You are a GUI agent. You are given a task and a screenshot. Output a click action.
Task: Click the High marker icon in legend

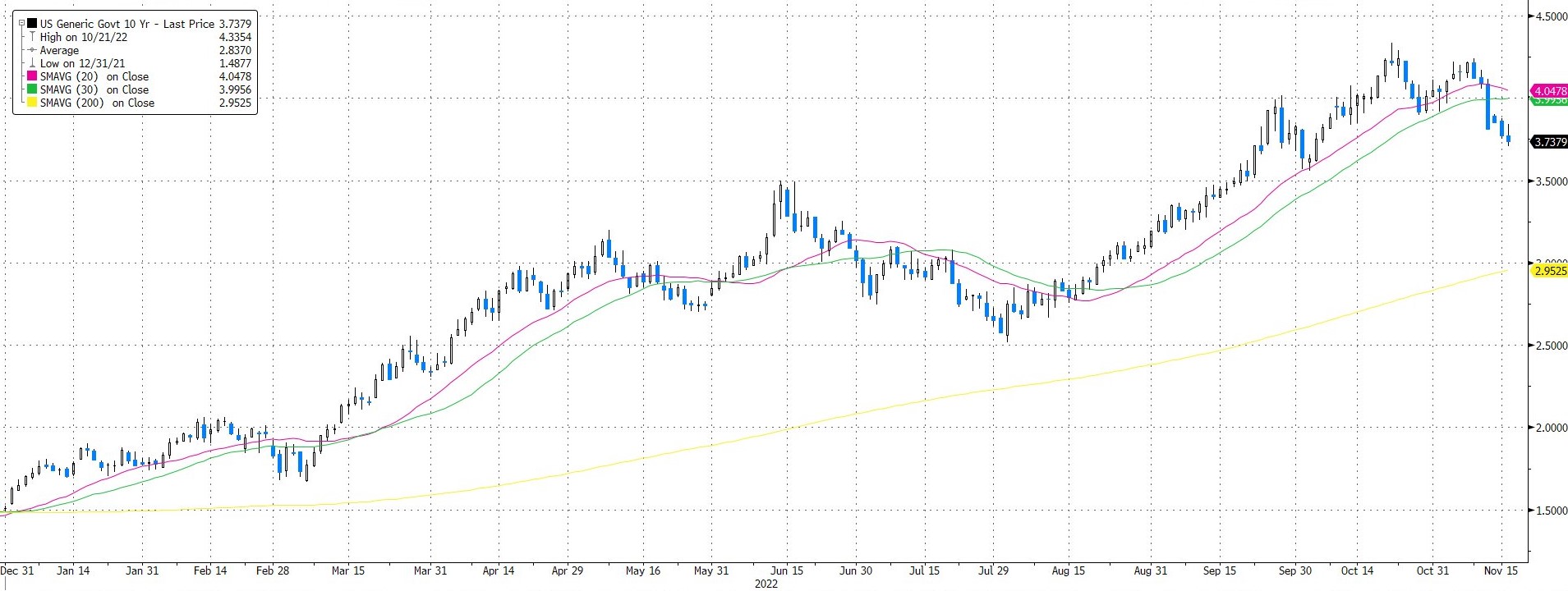tap(33, 37)
